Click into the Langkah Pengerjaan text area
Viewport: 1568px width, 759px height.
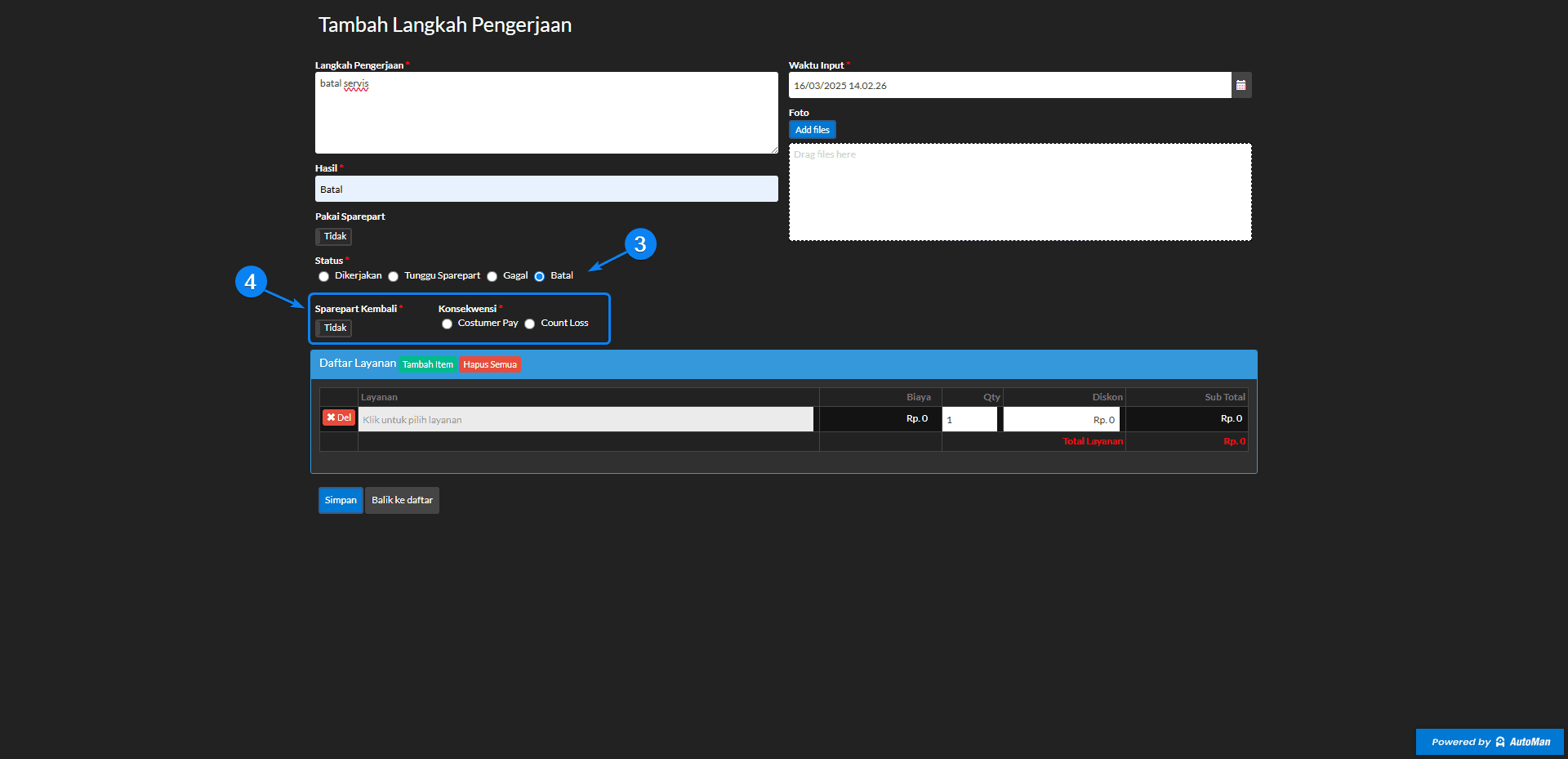(546, 113)
